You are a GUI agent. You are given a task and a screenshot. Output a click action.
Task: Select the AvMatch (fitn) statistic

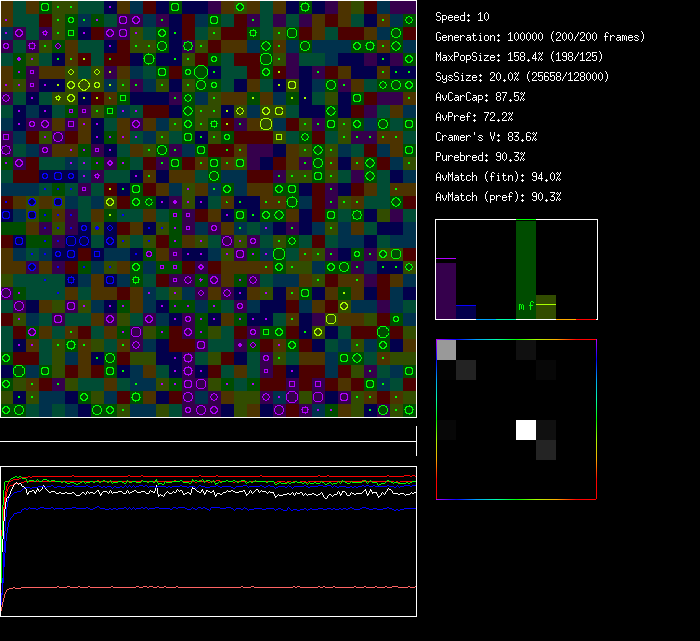pyautogui.click(x=497, y=177)
